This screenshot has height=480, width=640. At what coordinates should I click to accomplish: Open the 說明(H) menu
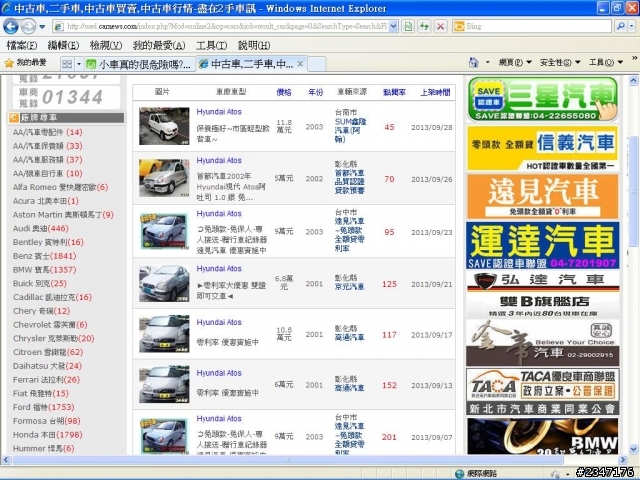tap(254, 45)
